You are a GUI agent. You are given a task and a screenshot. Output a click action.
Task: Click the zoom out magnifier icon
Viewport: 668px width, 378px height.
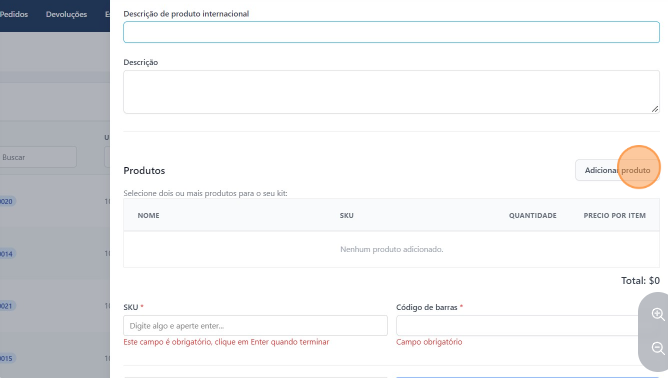(658, 348)
